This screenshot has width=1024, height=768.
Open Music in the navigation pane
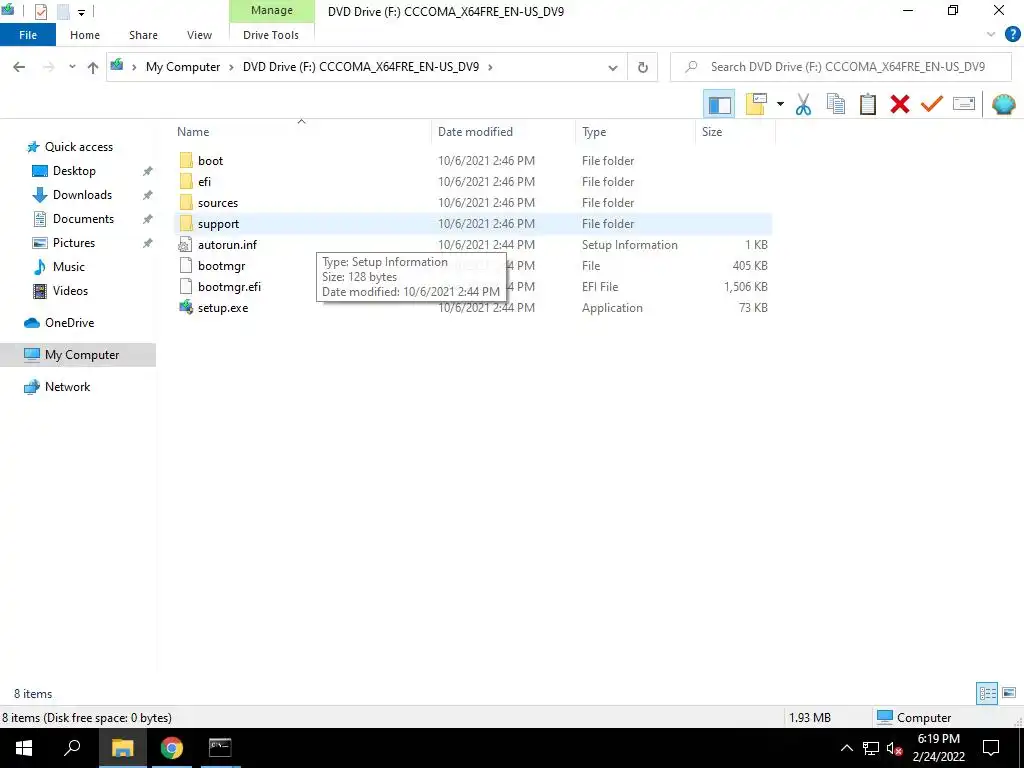(x=69, y=266)
